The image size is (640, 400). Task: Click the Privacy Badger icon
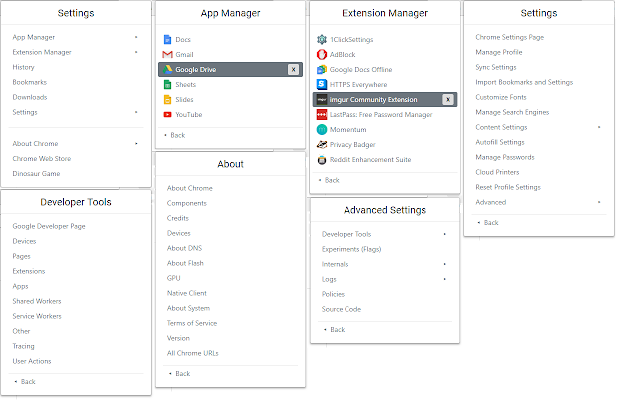322,144
